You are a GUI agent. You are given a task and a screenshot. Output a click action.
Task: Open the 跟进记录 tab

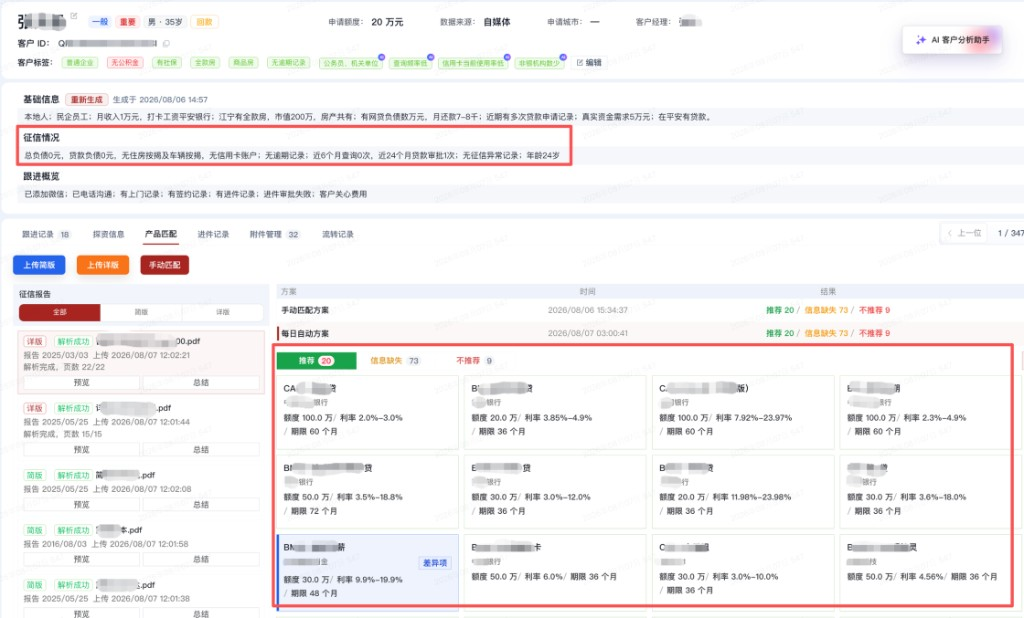tap(45, 234)
